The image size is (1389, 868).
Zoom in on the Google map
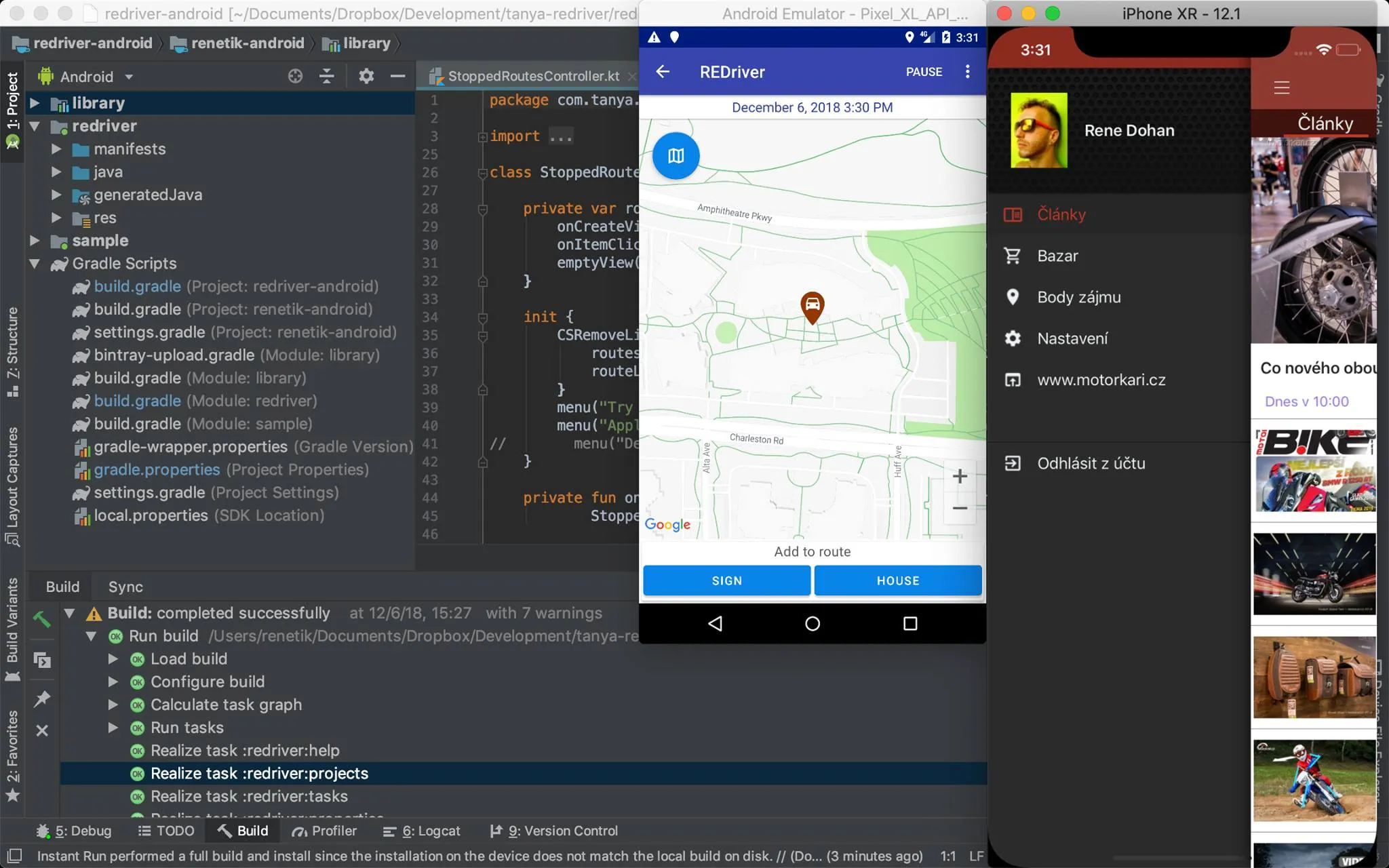959,476
